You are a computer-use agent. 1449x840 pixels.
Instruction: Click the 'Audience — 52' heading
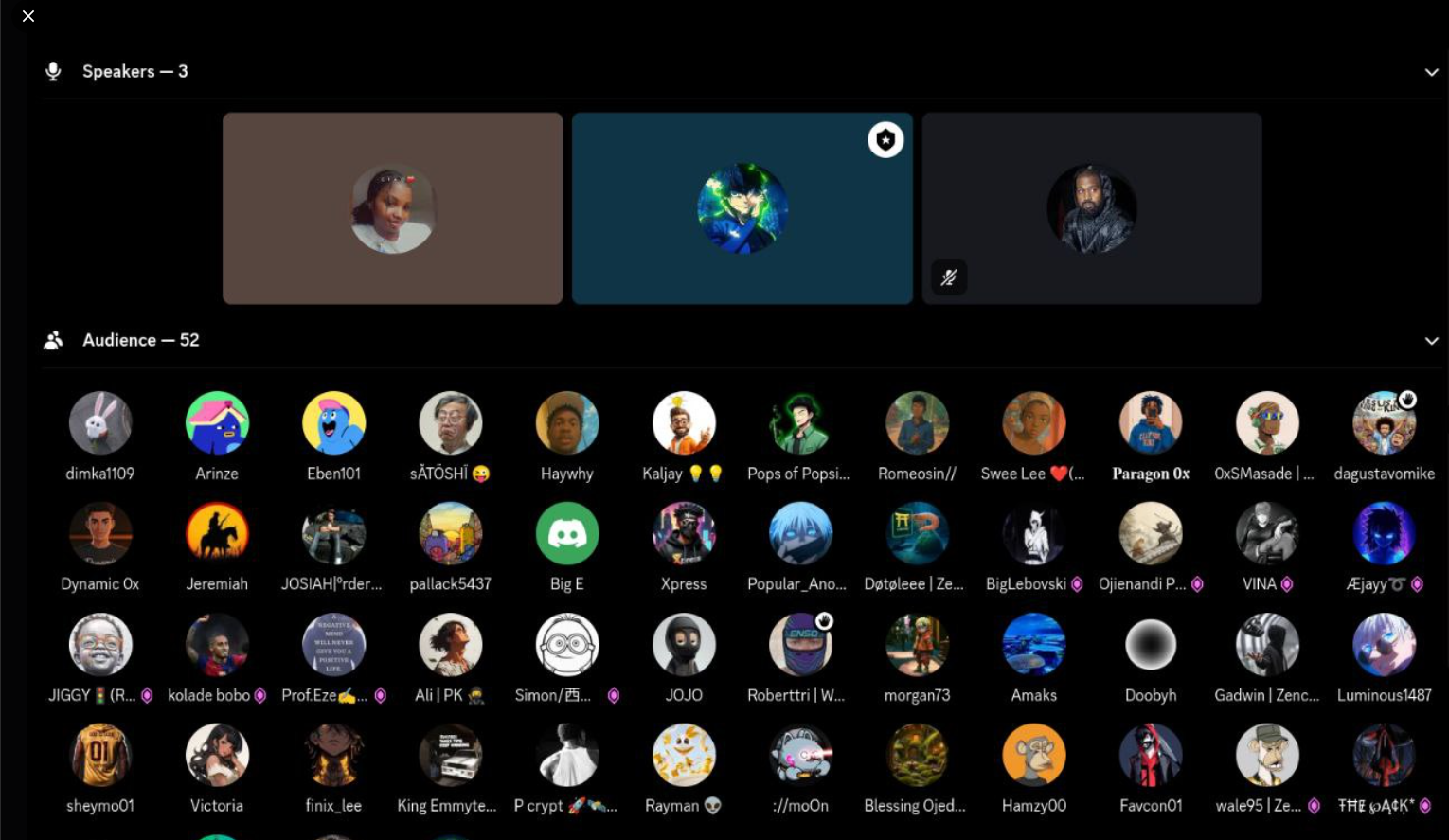click(x=141, y=340)
